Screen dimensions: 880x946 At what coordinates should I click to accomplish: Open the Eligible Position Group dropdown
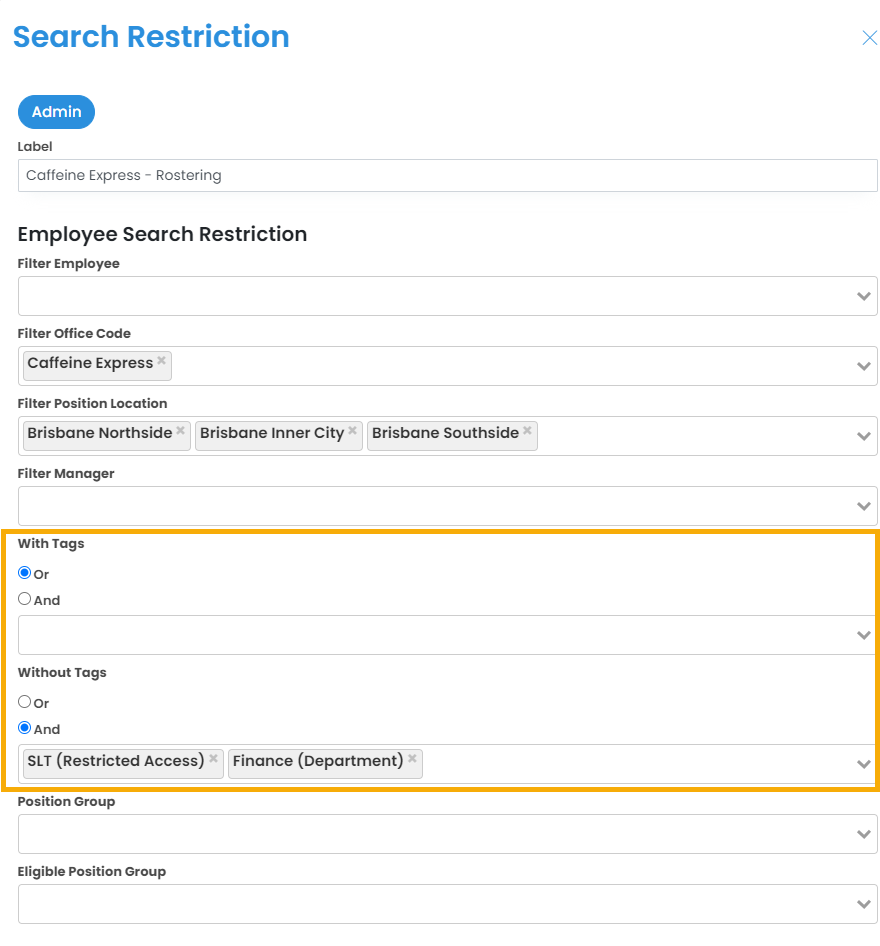863,904
